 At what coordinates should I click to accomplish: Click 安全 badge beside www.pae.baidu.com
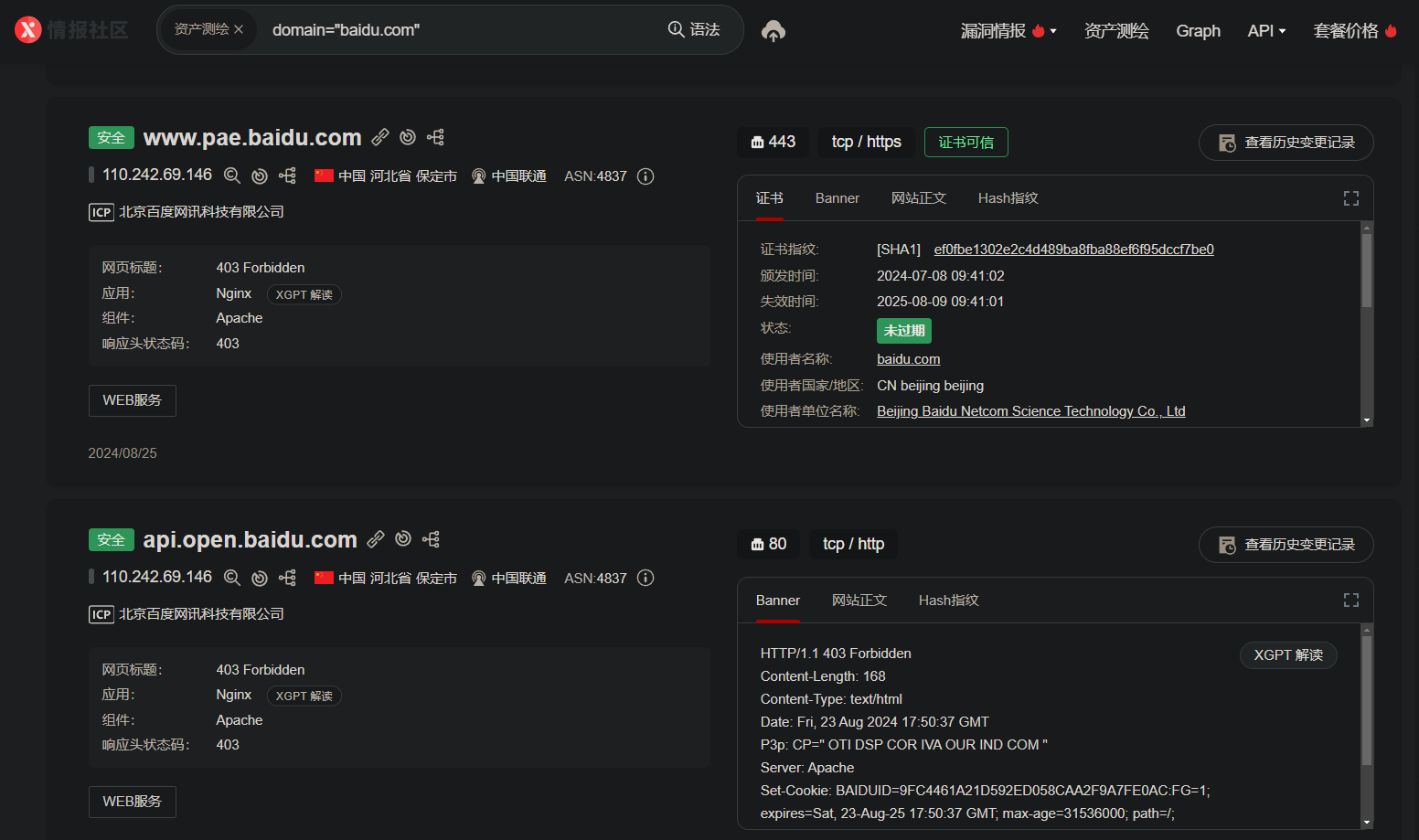pos(112,138)
